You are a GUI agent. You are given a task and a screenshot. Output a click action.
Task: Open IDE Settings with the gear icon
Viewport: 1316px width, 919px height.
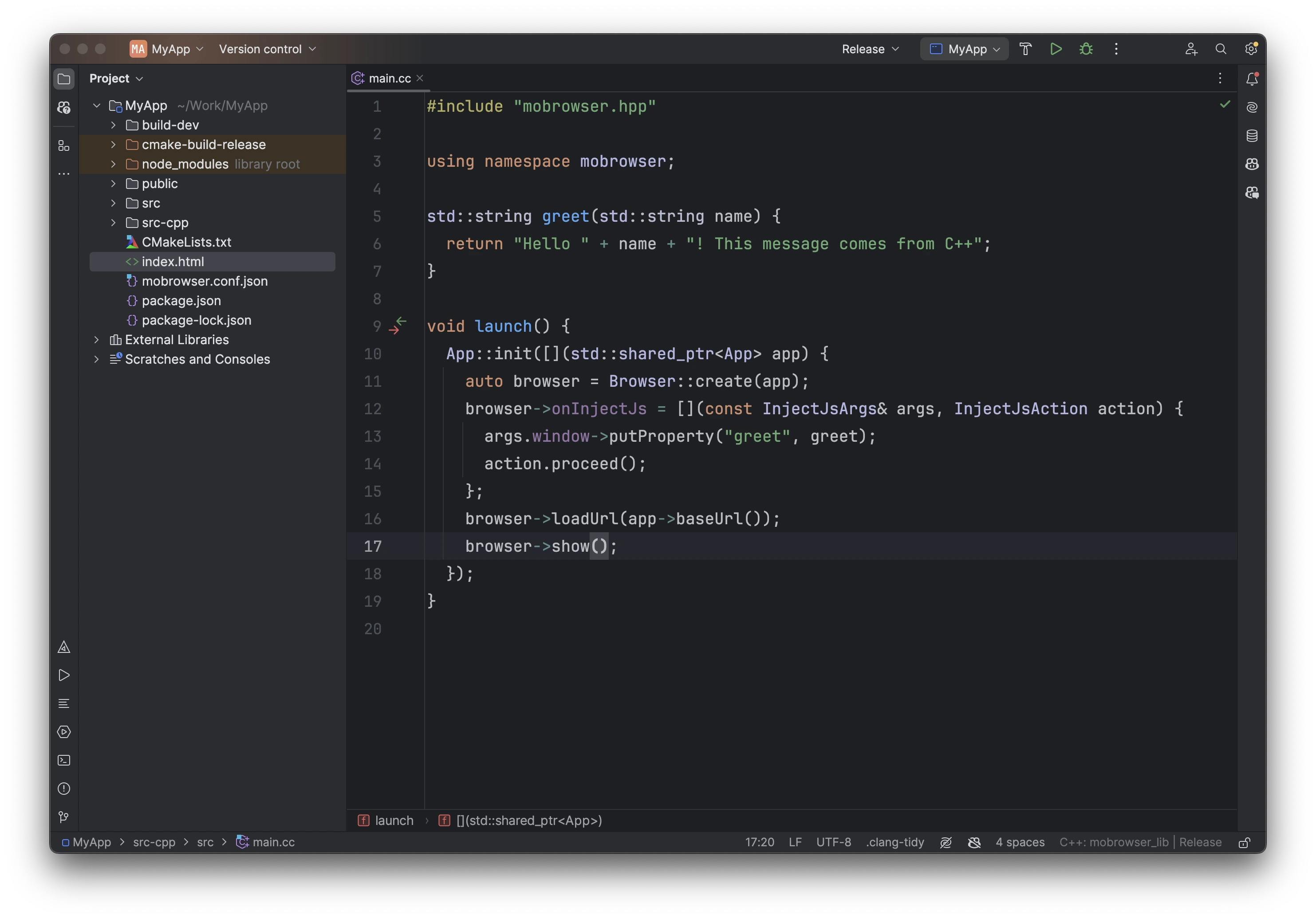click(1251, 49)
